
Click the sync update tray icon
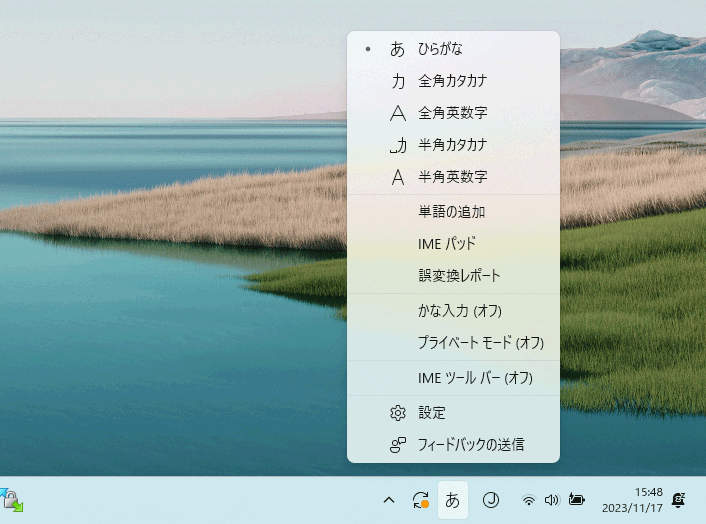(421, 500)
